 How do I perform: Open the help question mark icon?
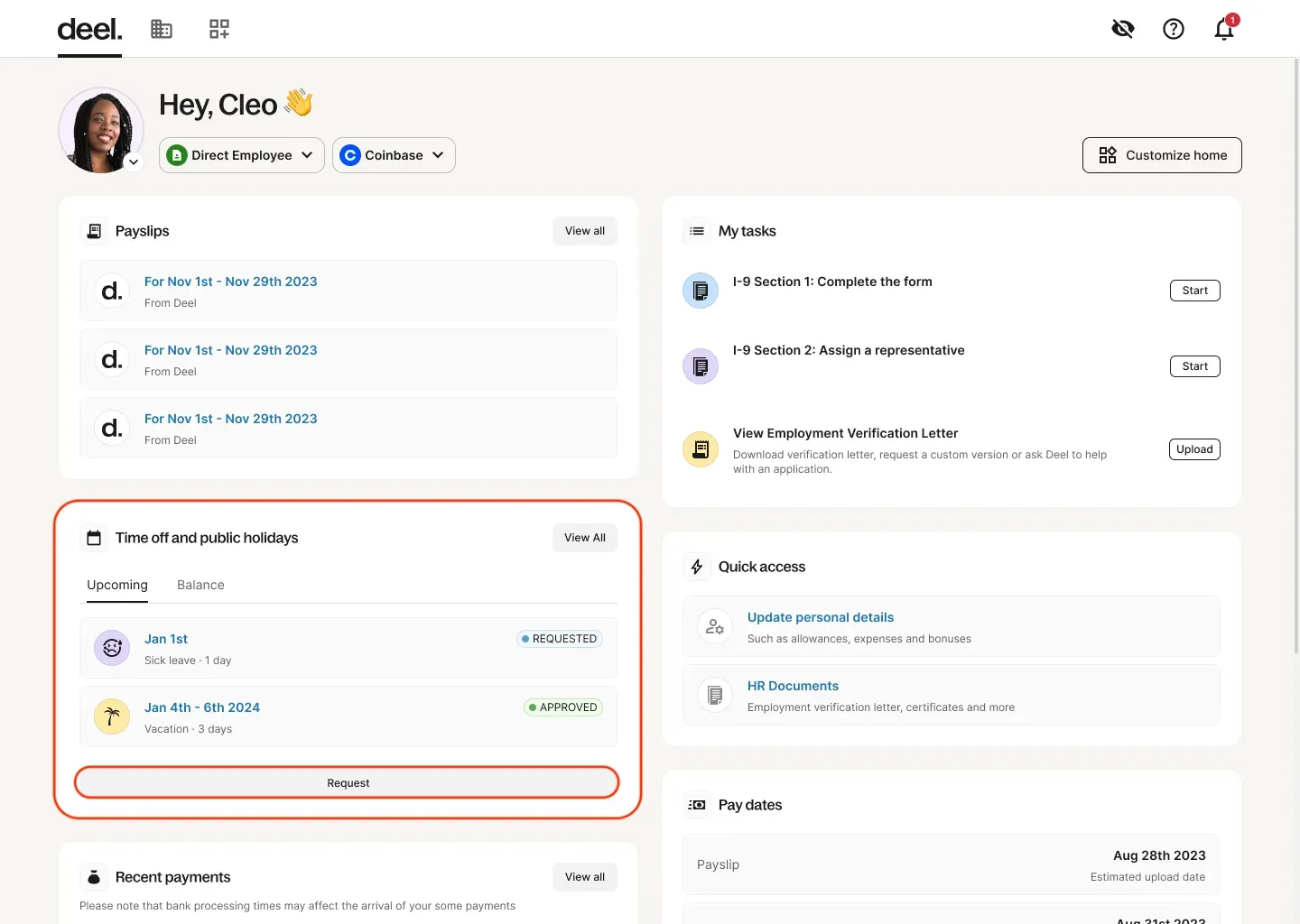click(x=1173, y=29)
